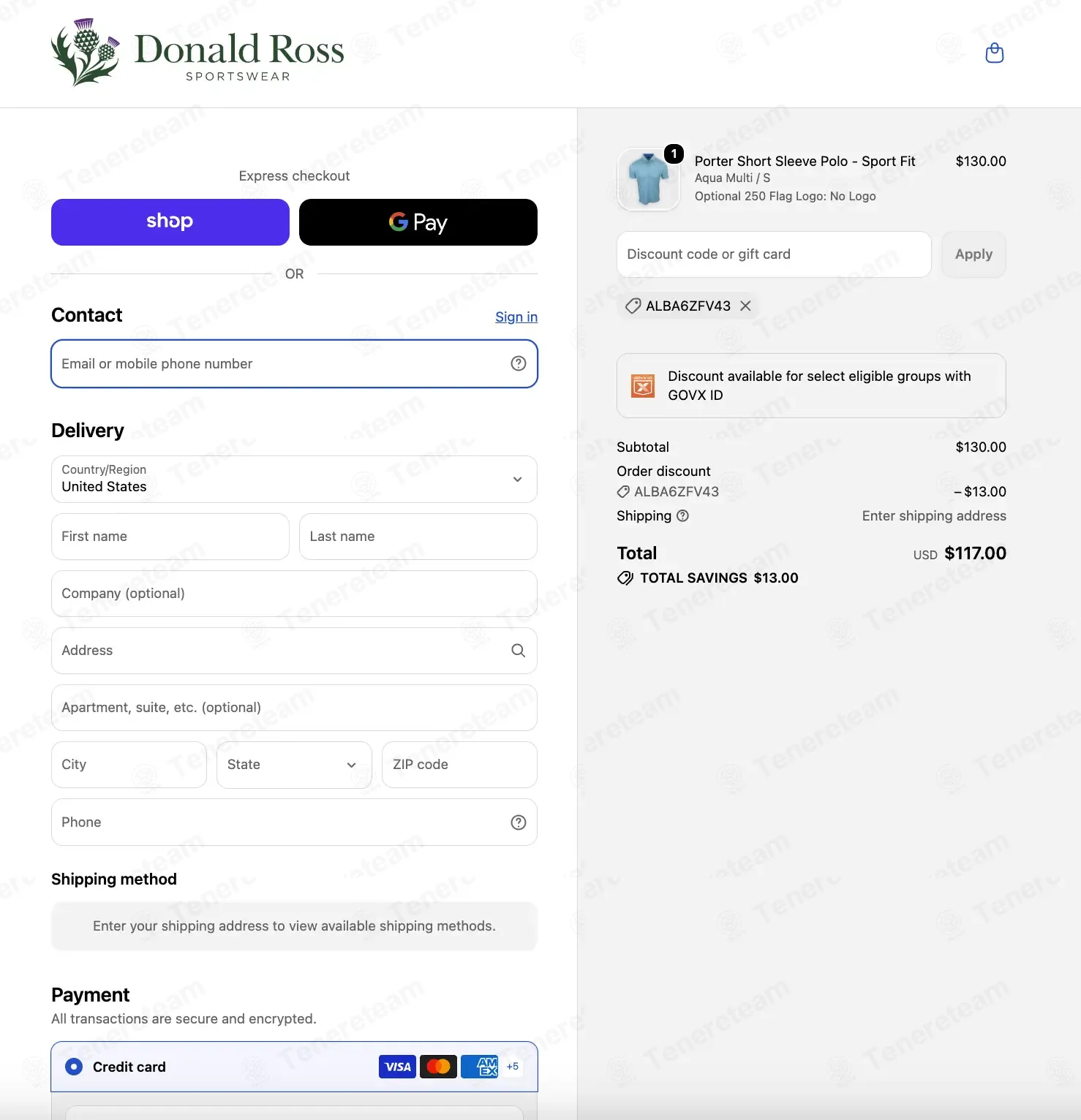Image resolution: width=1081 pixels, height=1120 pixels.
Task: Open the Country/Region dropdown
Action: point(294,480)
